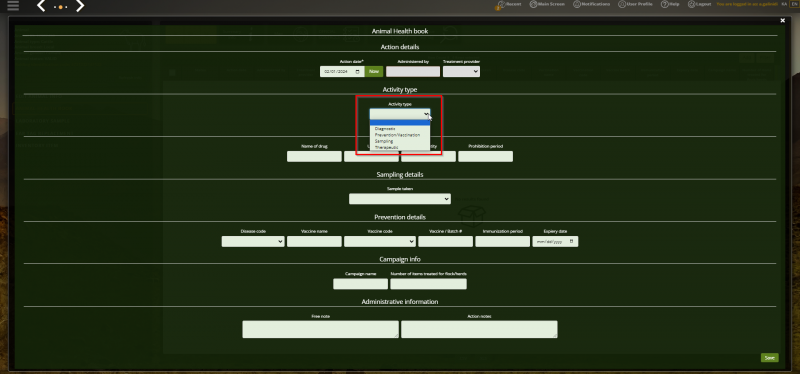Return to Main Screen

[547, 4]
